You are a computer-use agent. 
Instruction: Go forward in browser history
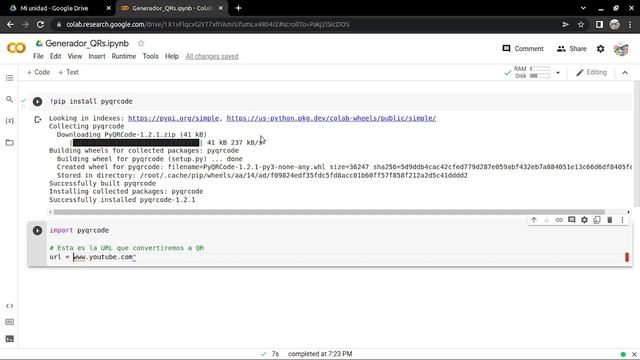pos(25,24)
